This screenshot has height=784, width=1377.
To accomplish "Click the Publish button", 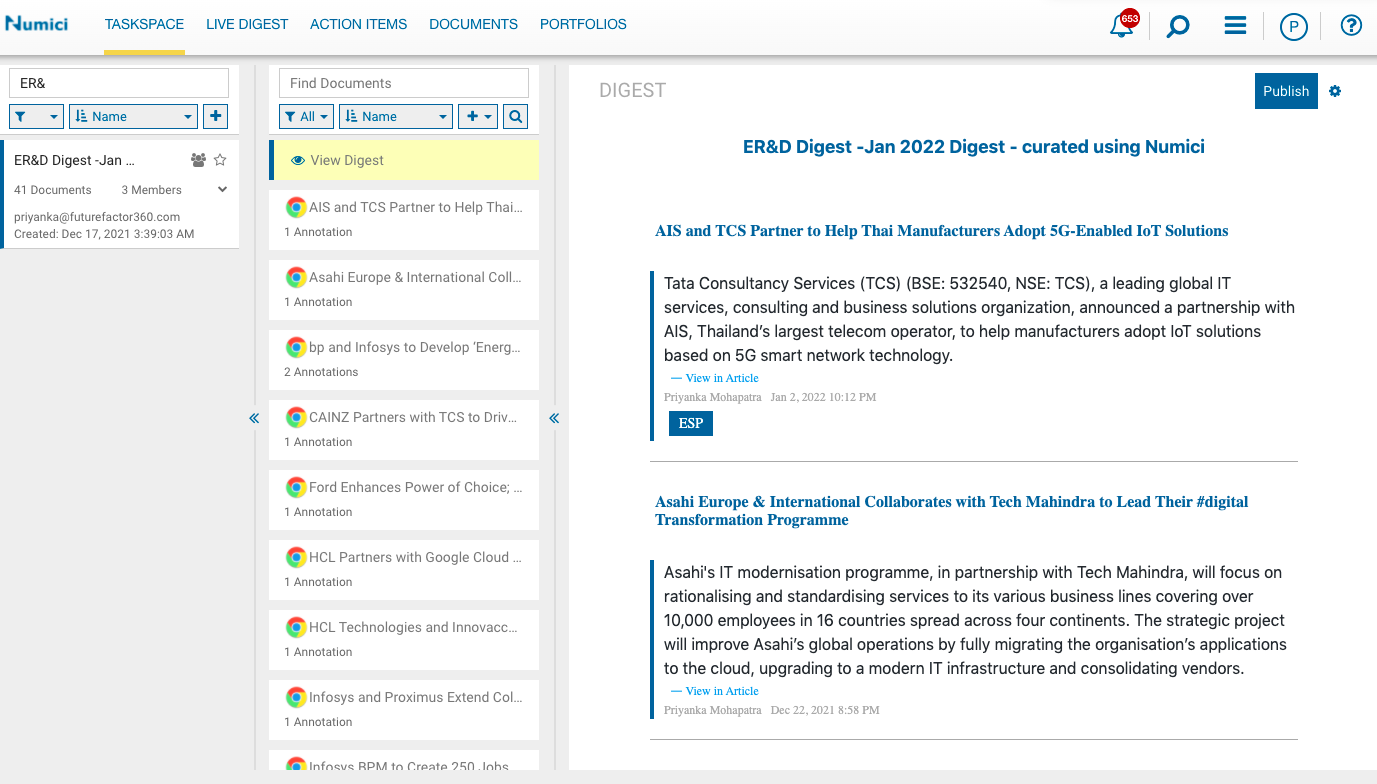I will point(1286,91).
